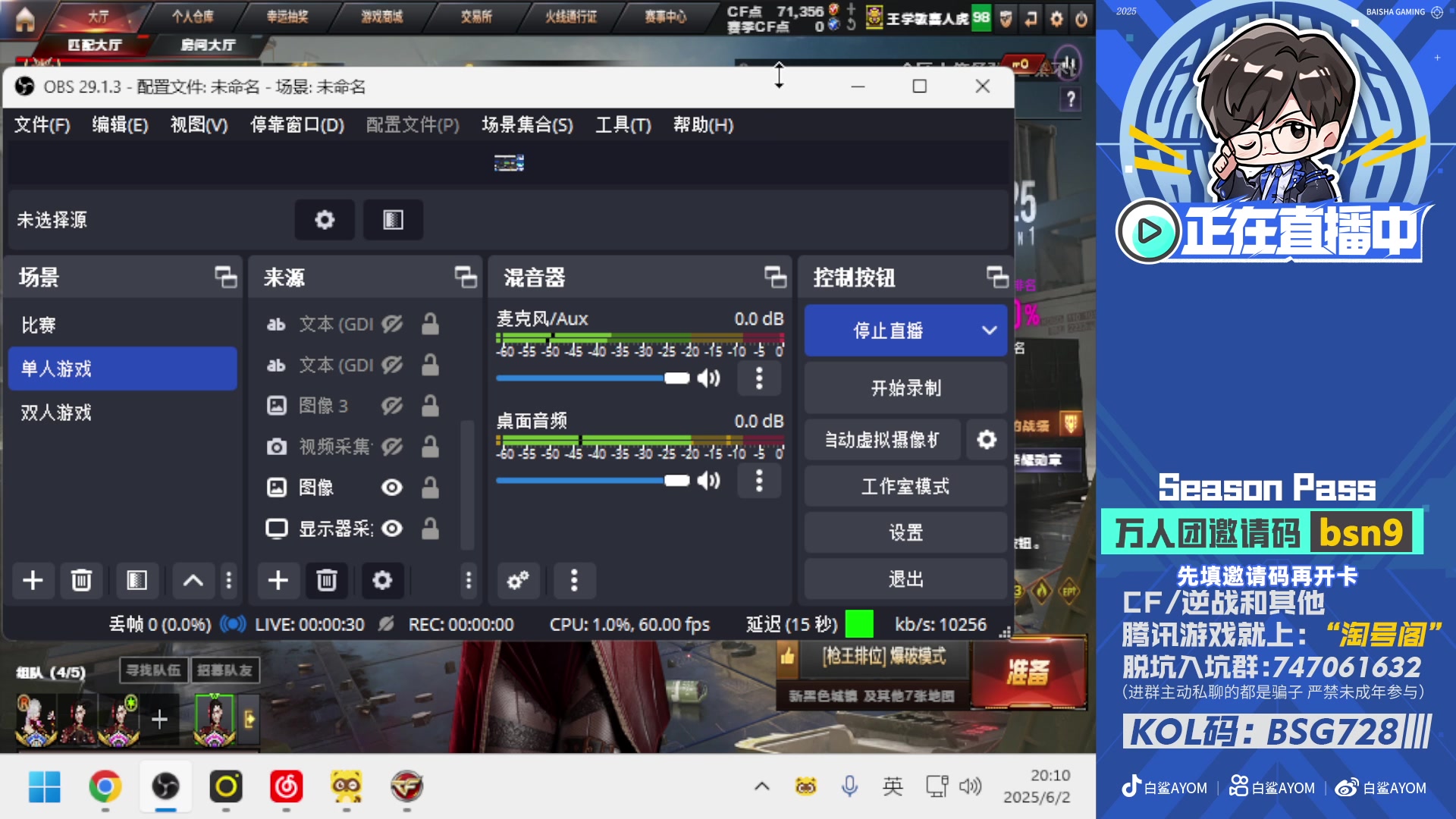1456x819 pixels.
Task: Move scene up with arrow icon
Action: click(193, 581)
